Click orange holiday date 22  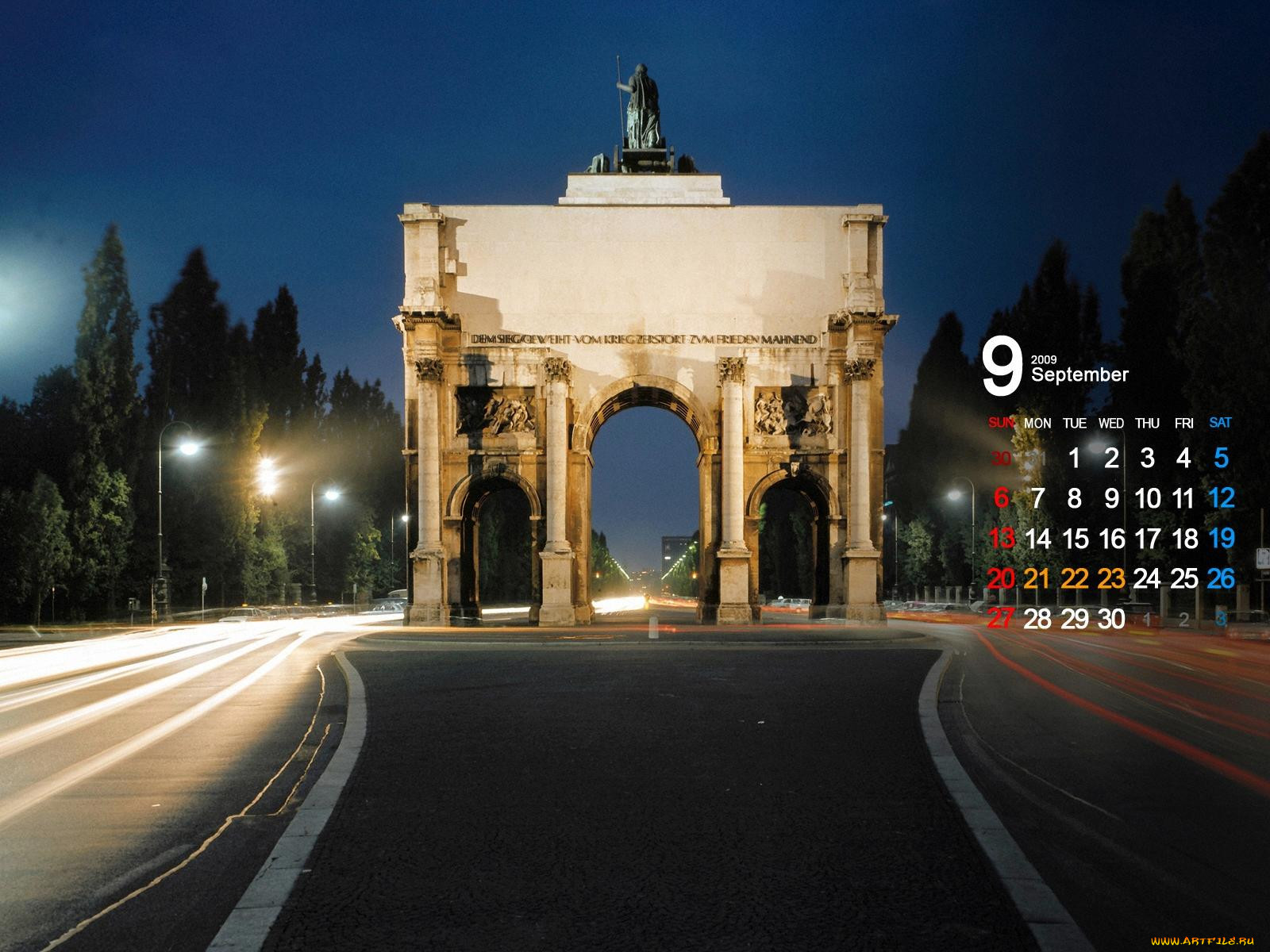pos(1075,579)
